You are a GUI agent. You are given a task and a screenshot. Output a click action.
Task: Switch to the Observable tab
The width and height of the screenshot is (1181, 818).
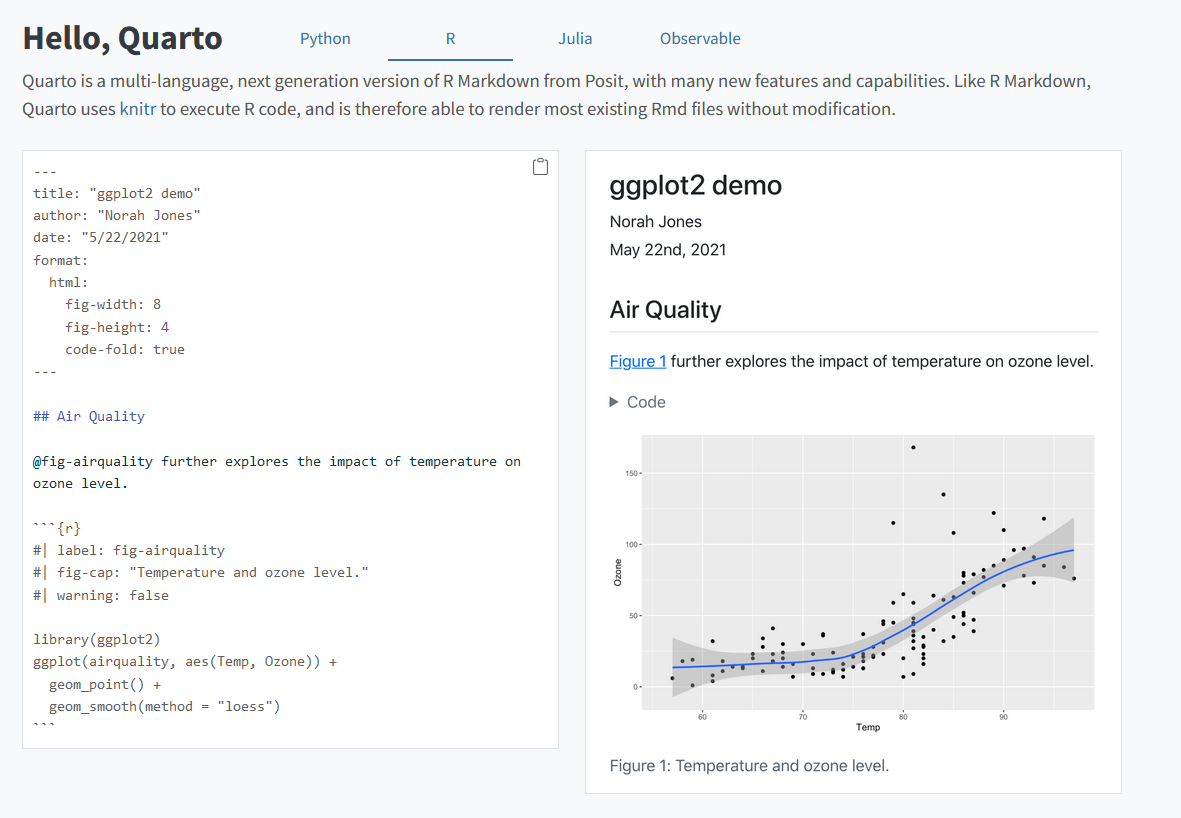pos(700,38)
